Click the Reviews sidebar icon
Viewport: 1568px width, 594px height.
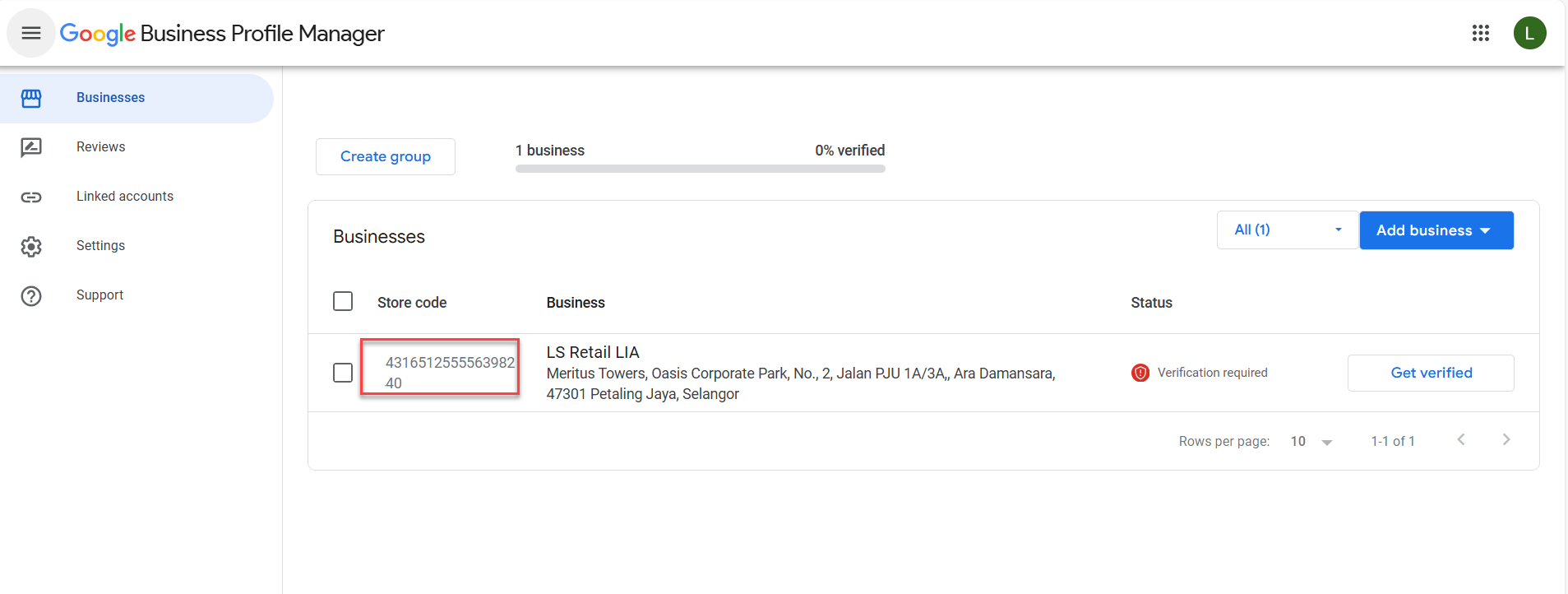[x=31, y=147]
